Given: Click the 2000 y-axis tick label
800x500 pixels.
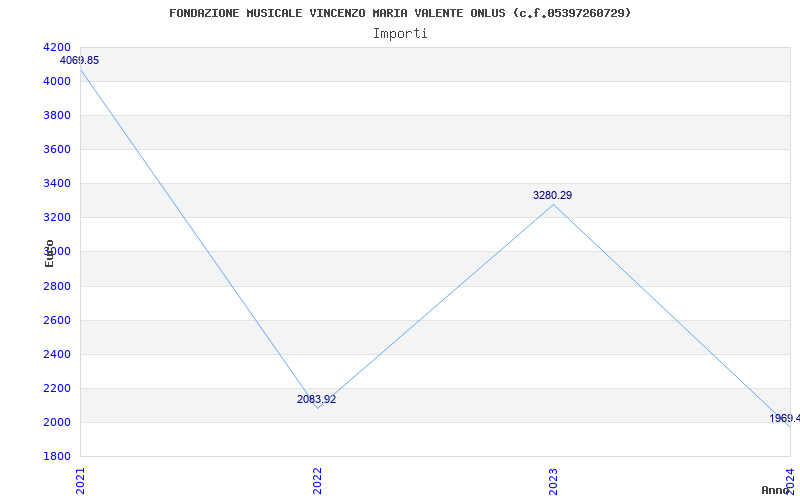Looking at the screenshot, I should (57, 422).
